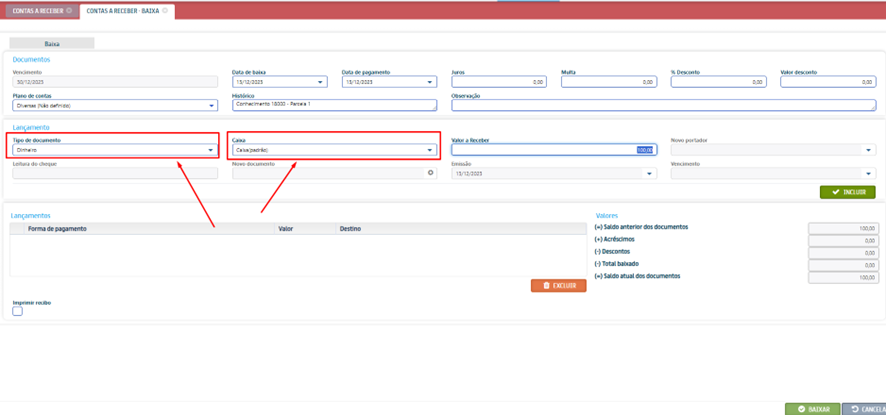Viewport: 886px width, 415px height.
Task: Click the Incluir button with checkmark
Action: (847, 192)
